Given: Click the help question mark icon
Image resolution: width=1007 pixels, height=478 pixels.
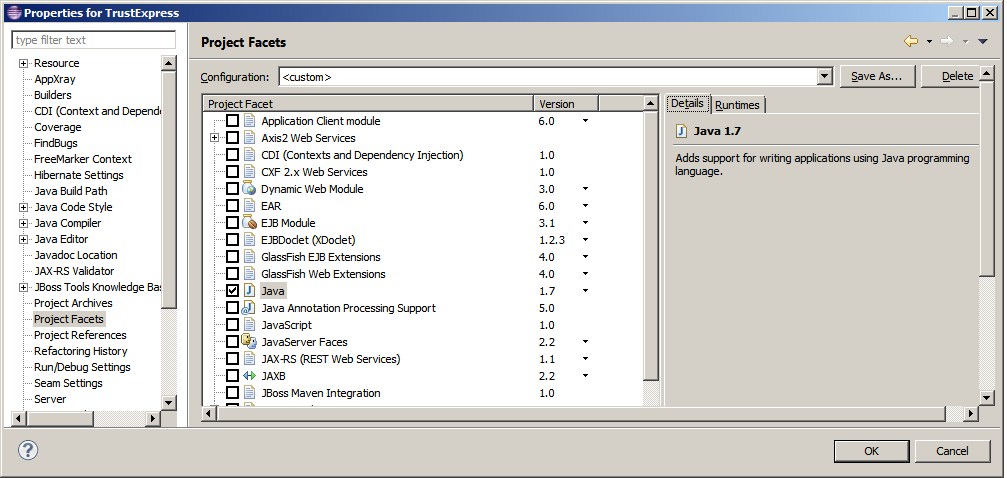Looking at the screenshot, I should pyautogui.click(x=28, y=450).
